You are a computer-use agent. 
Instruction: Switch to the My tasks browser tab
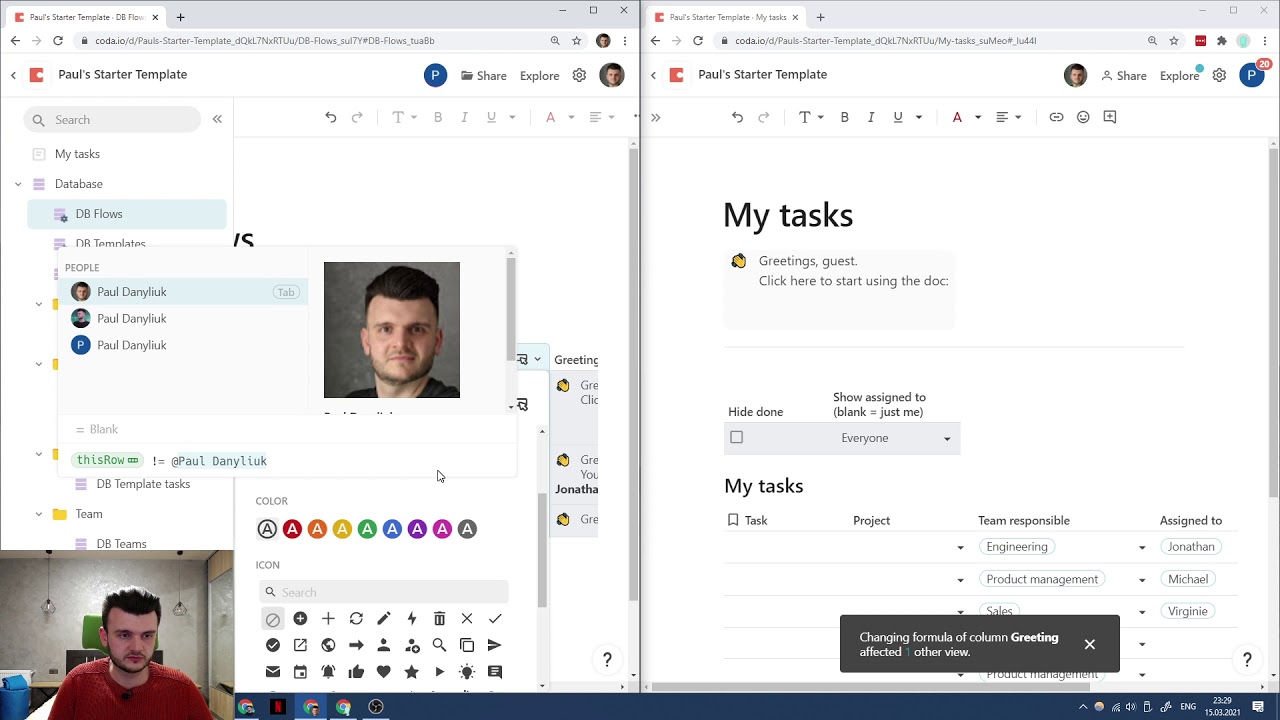point(727,17)
